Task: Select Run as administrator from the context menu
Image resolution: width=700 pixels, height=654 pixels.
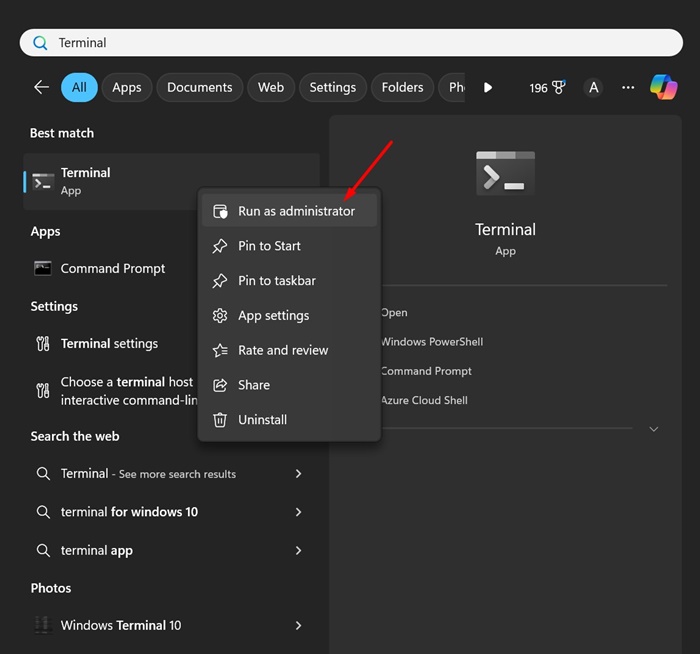Action: point(296,211)
